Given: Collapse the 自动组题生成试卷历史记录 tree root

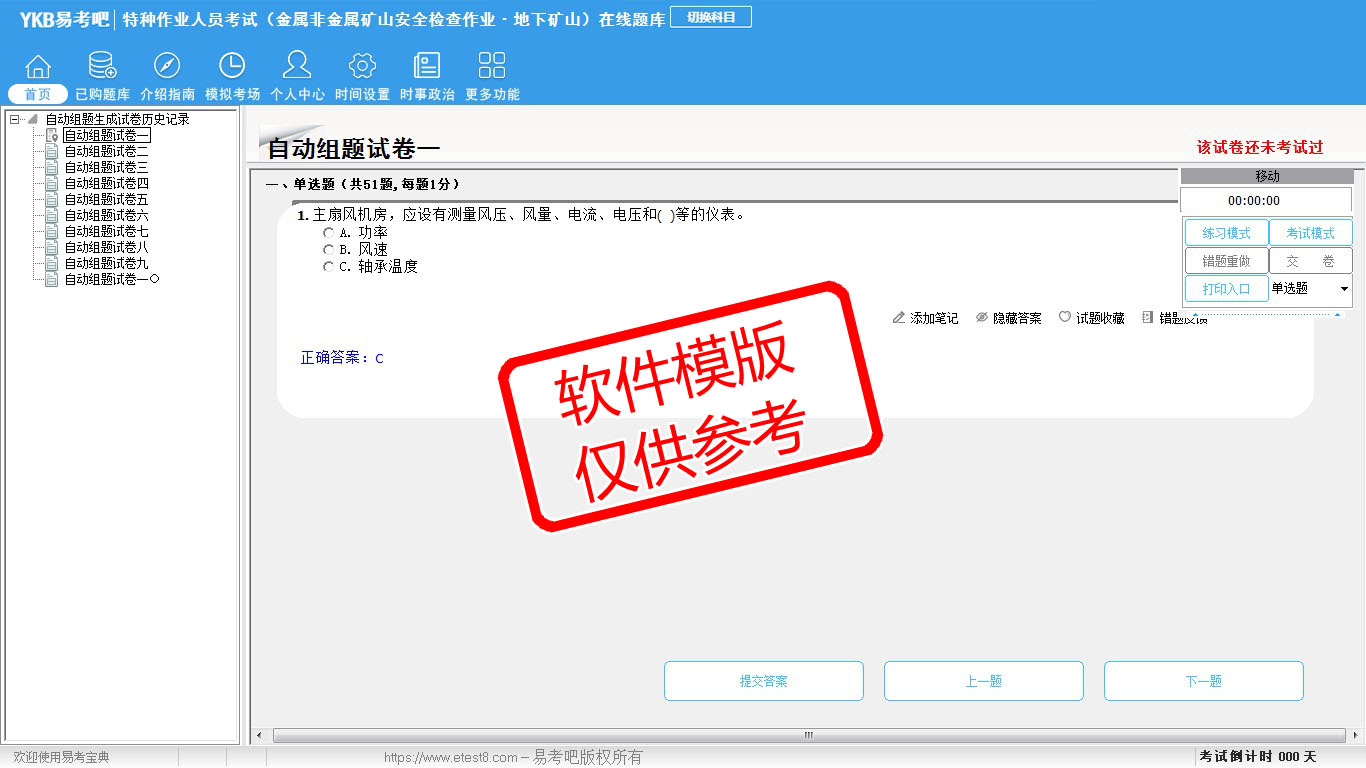Looking at the screenshot, I should 14,120.
